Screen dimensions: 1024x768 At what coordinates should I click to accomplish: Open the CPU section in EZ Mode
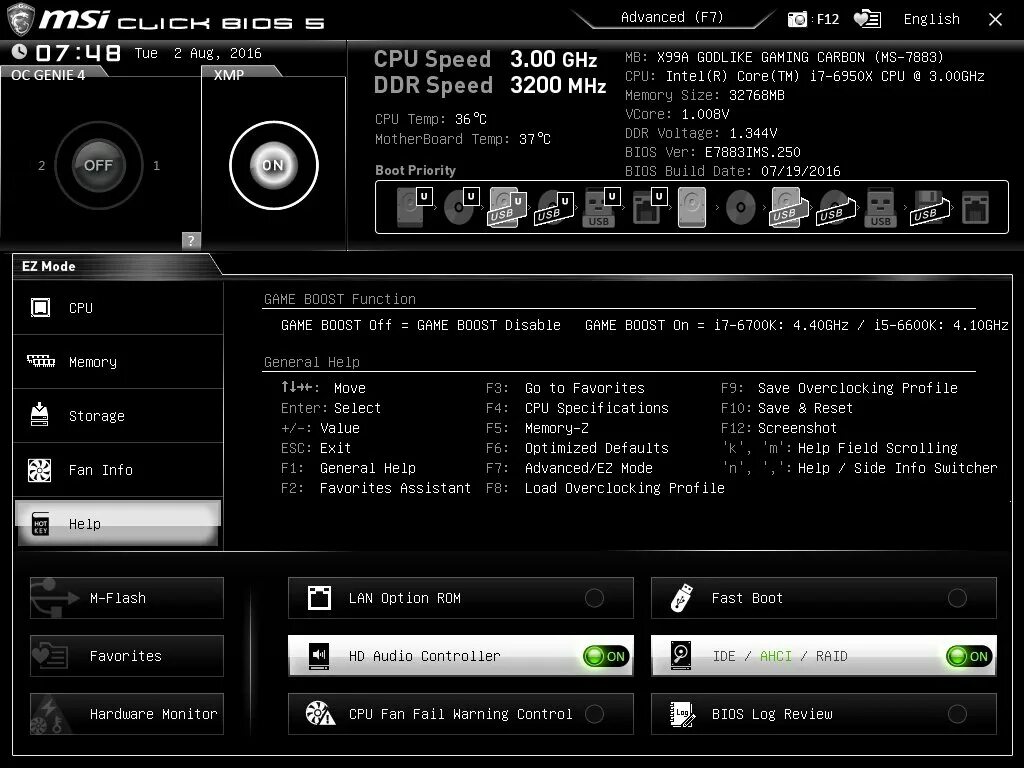(x=118, y=308)
